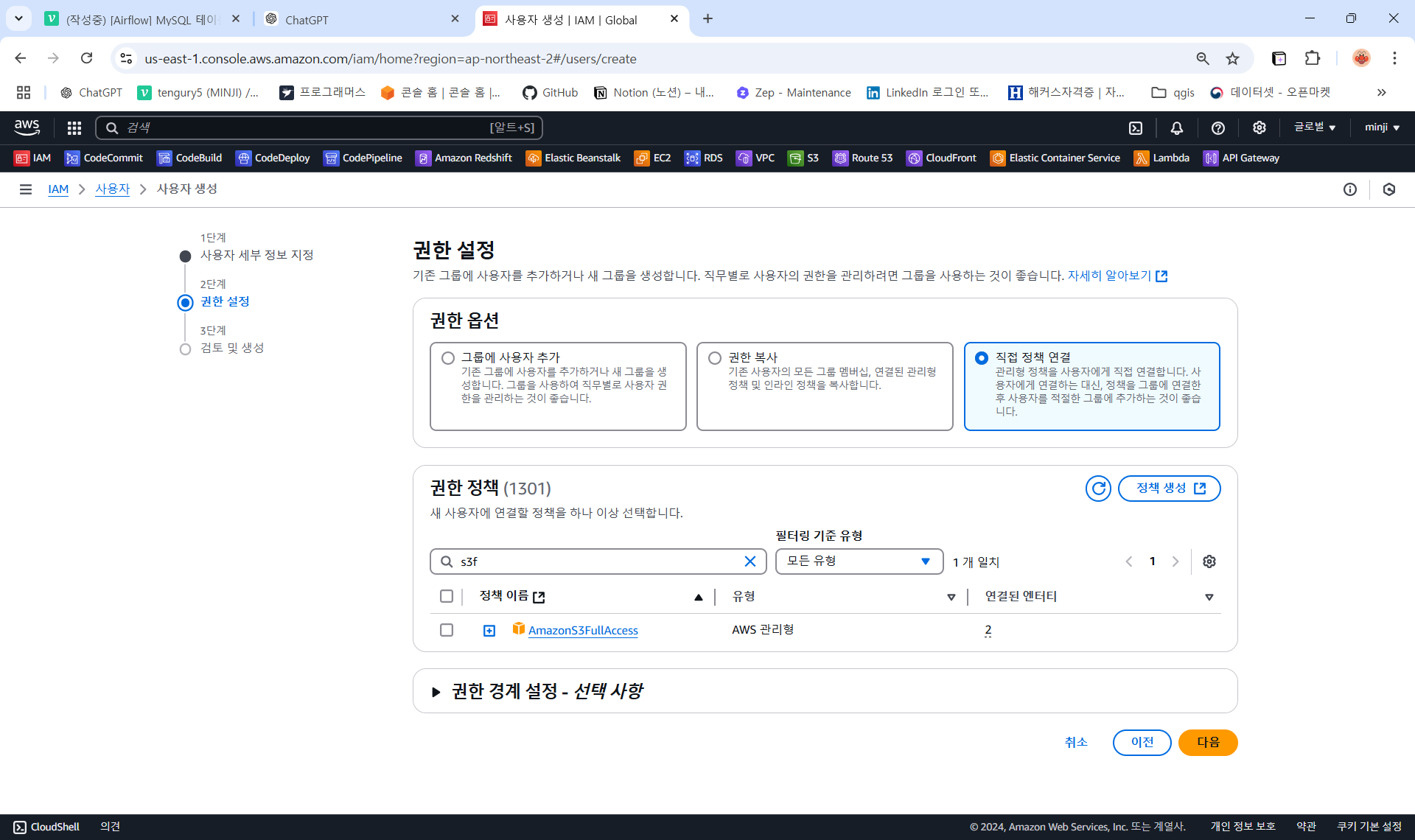Click the orange Next button
This screenshot has width=1415, height=840.
(x=1207, y=742)
